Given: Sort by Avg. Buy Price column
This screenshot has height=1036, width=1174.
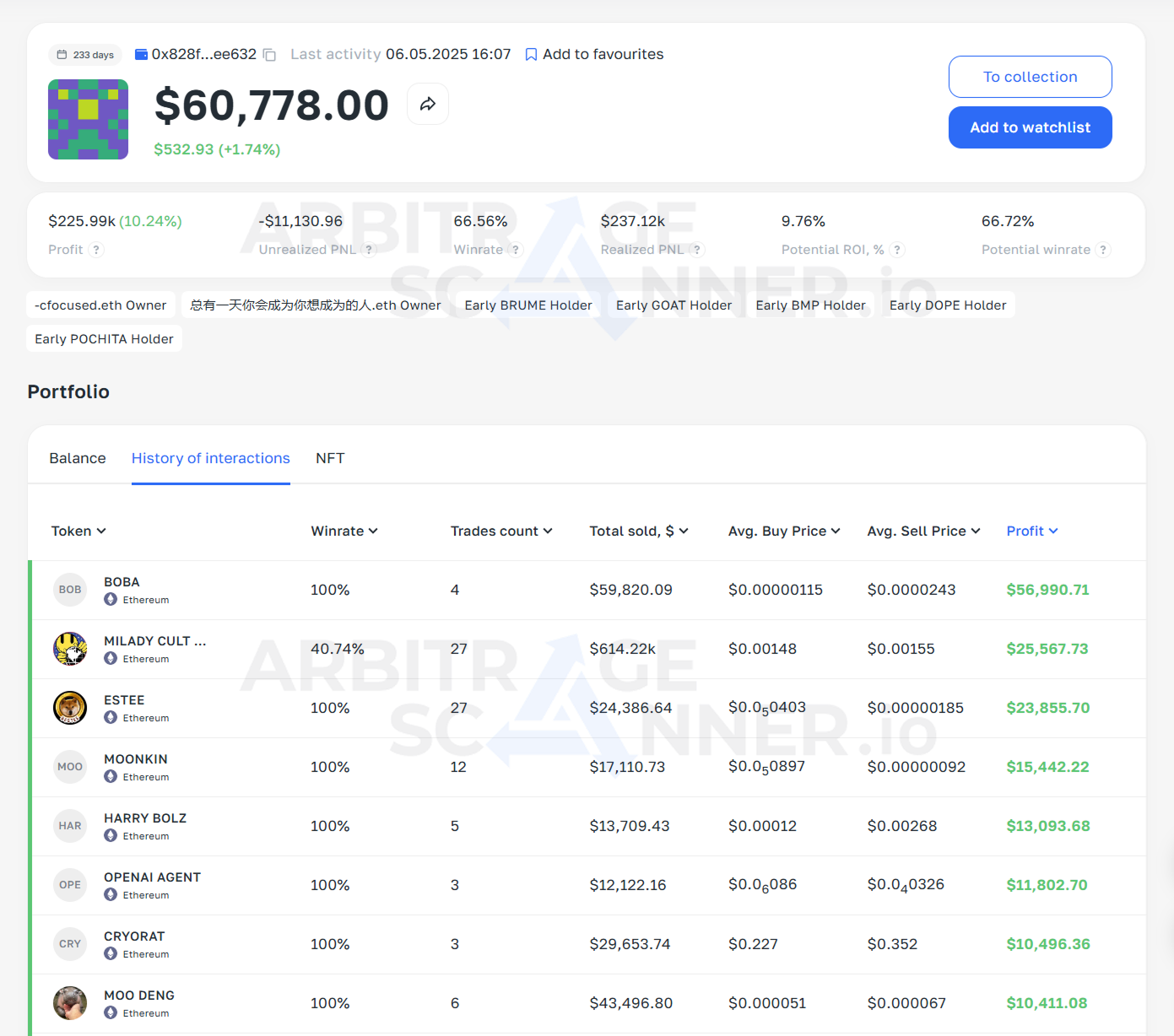Looking at the screenshot, I should [784, 531].
